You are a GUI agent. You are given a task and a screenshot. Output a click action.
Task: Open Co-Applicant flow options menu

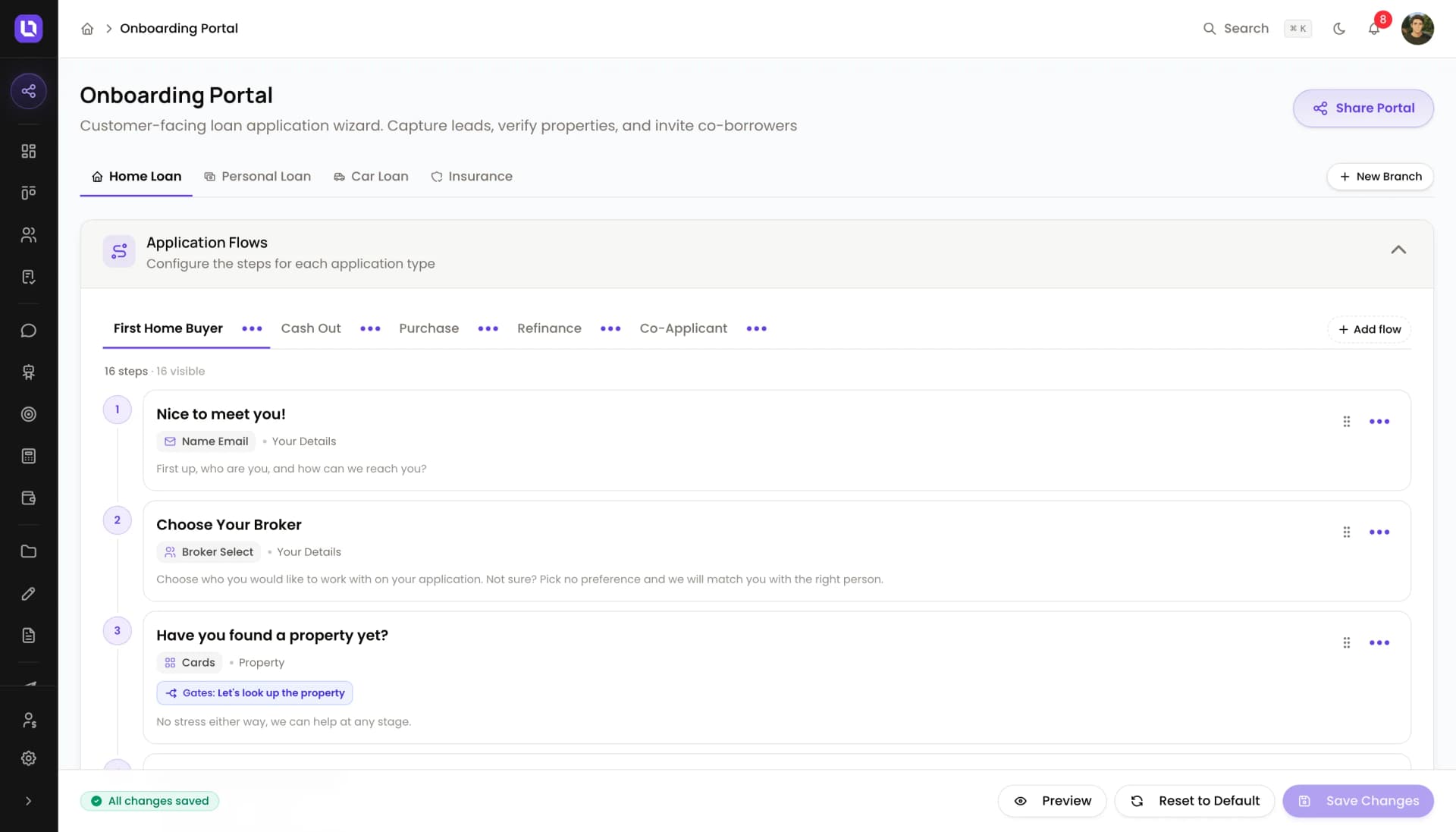pyautogui.click(x=757, y=328)
